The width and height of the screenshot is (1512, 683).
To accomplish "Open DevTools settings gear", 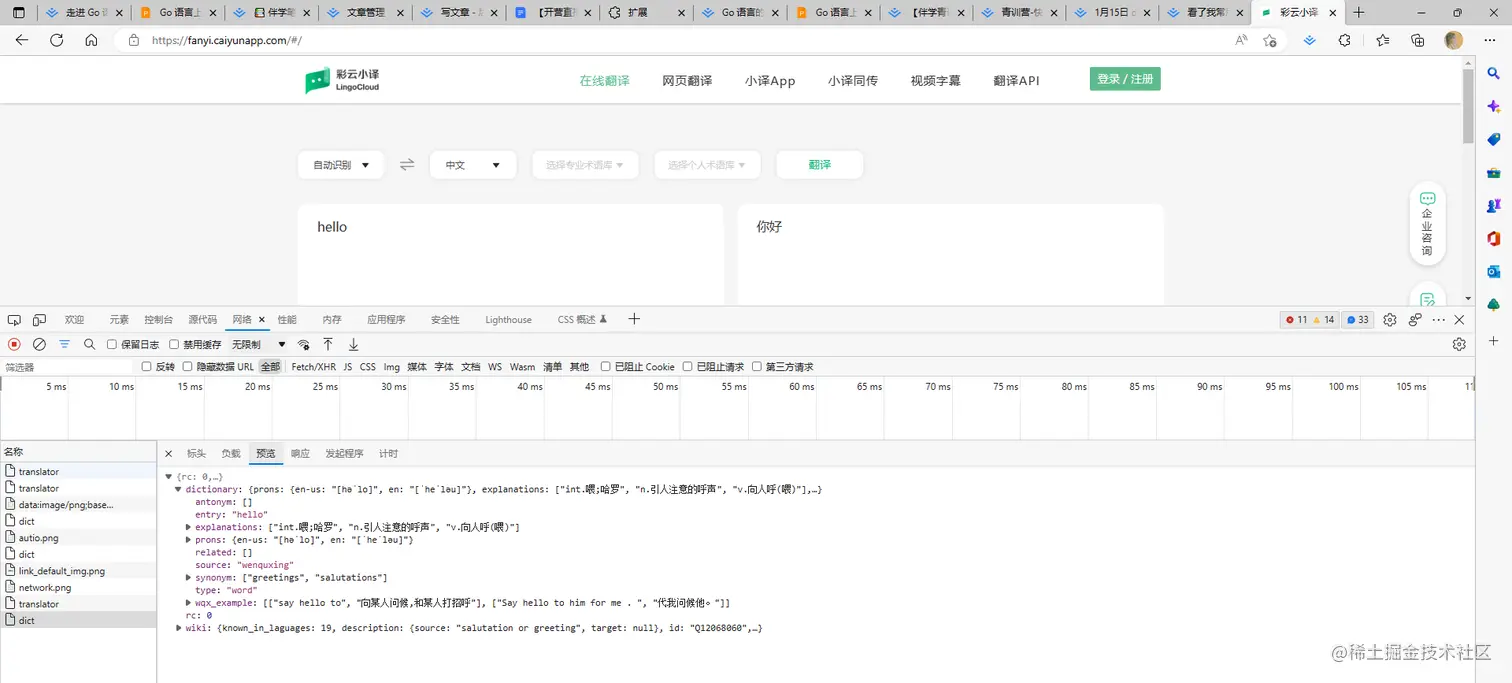I will point(1390,320).
